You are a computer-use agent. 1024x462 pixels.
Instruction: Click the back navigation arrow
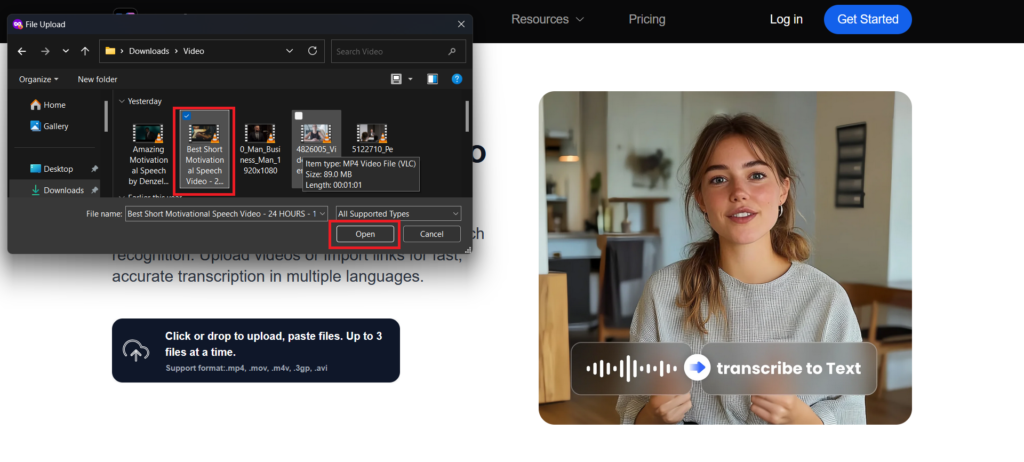22,51
